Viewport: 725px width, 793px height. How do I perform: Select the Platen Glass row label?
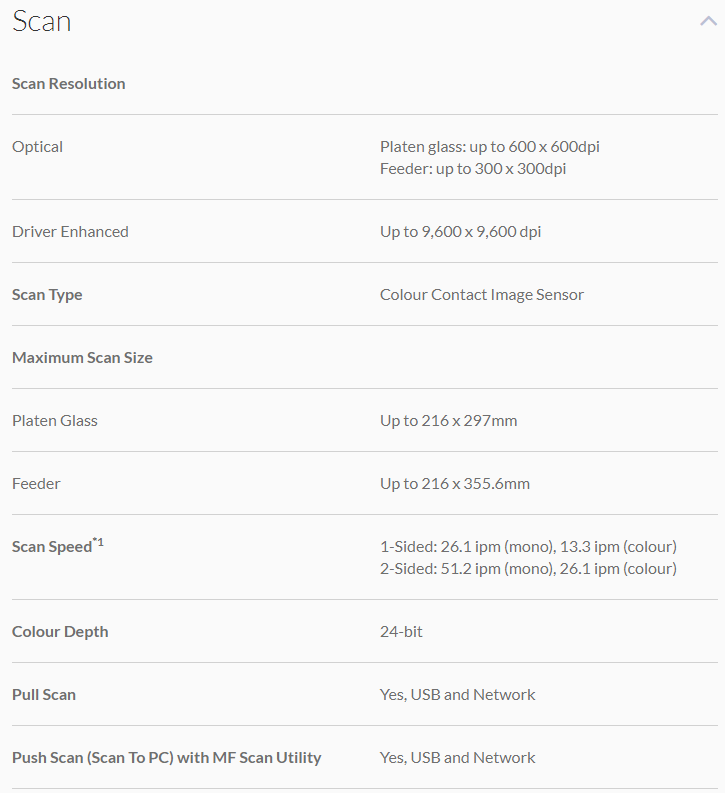[x=55, y=421]
